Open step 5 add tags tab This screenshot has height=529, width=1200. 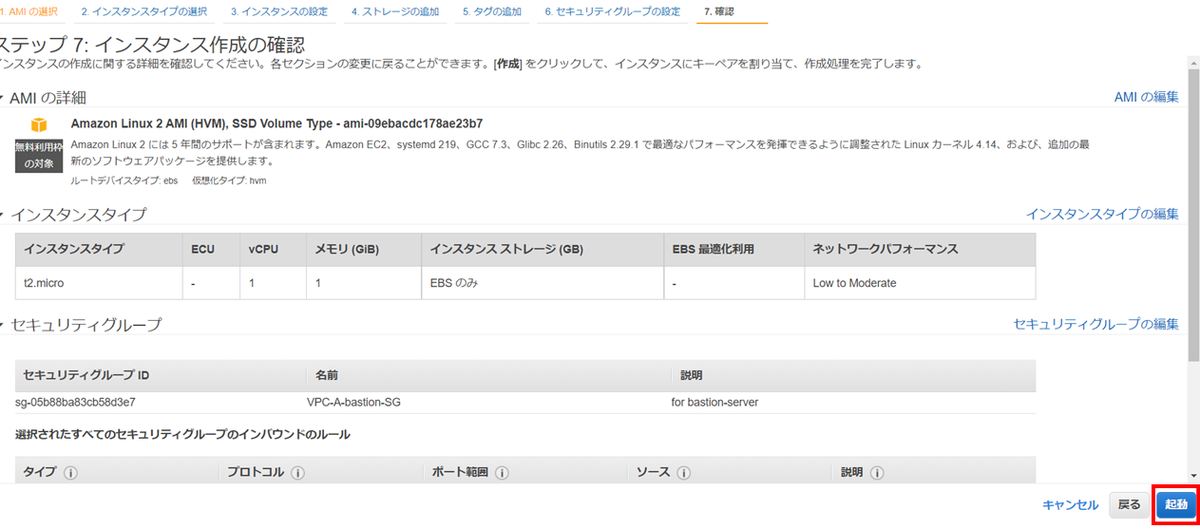tap(492, 12)
